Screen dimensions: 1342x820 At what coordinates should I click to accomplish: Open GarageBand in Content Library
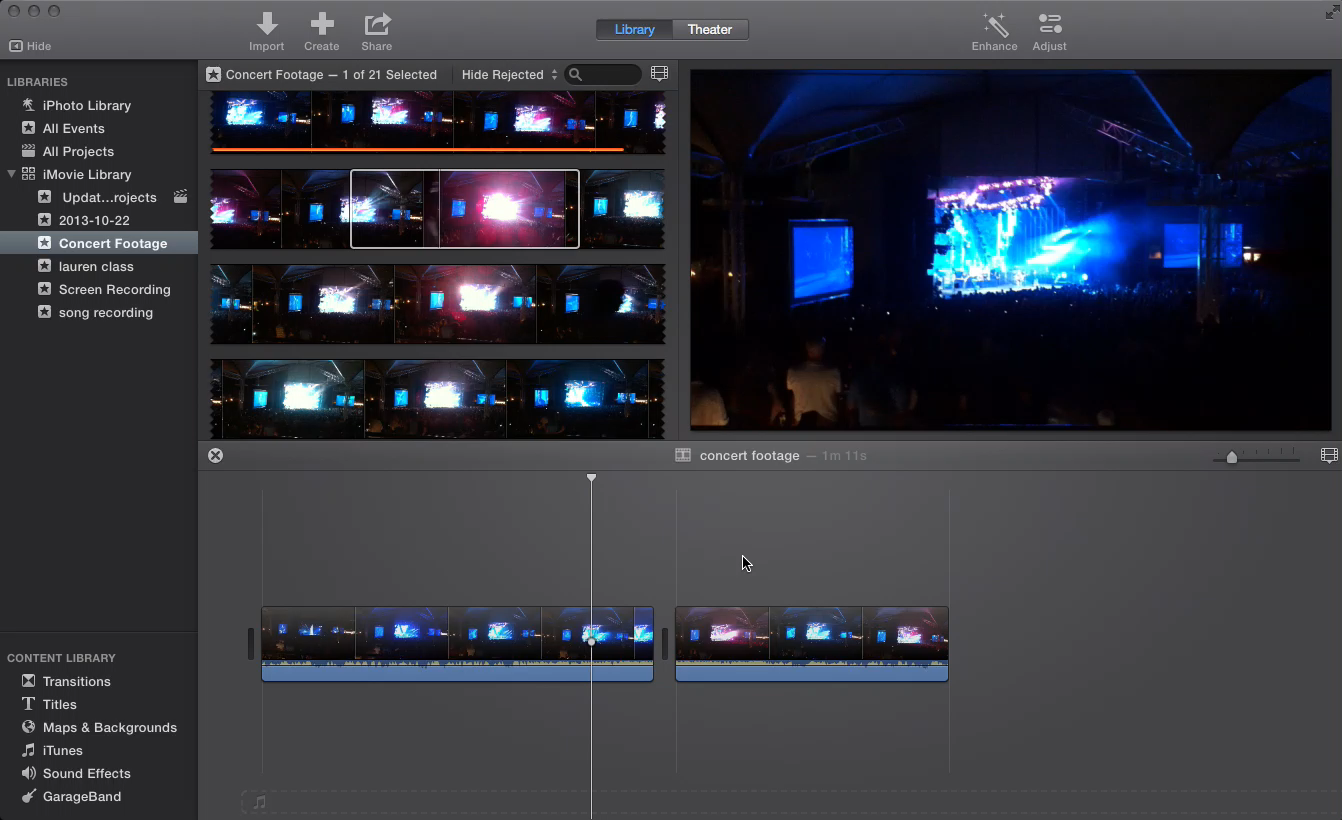click(82, 796)
